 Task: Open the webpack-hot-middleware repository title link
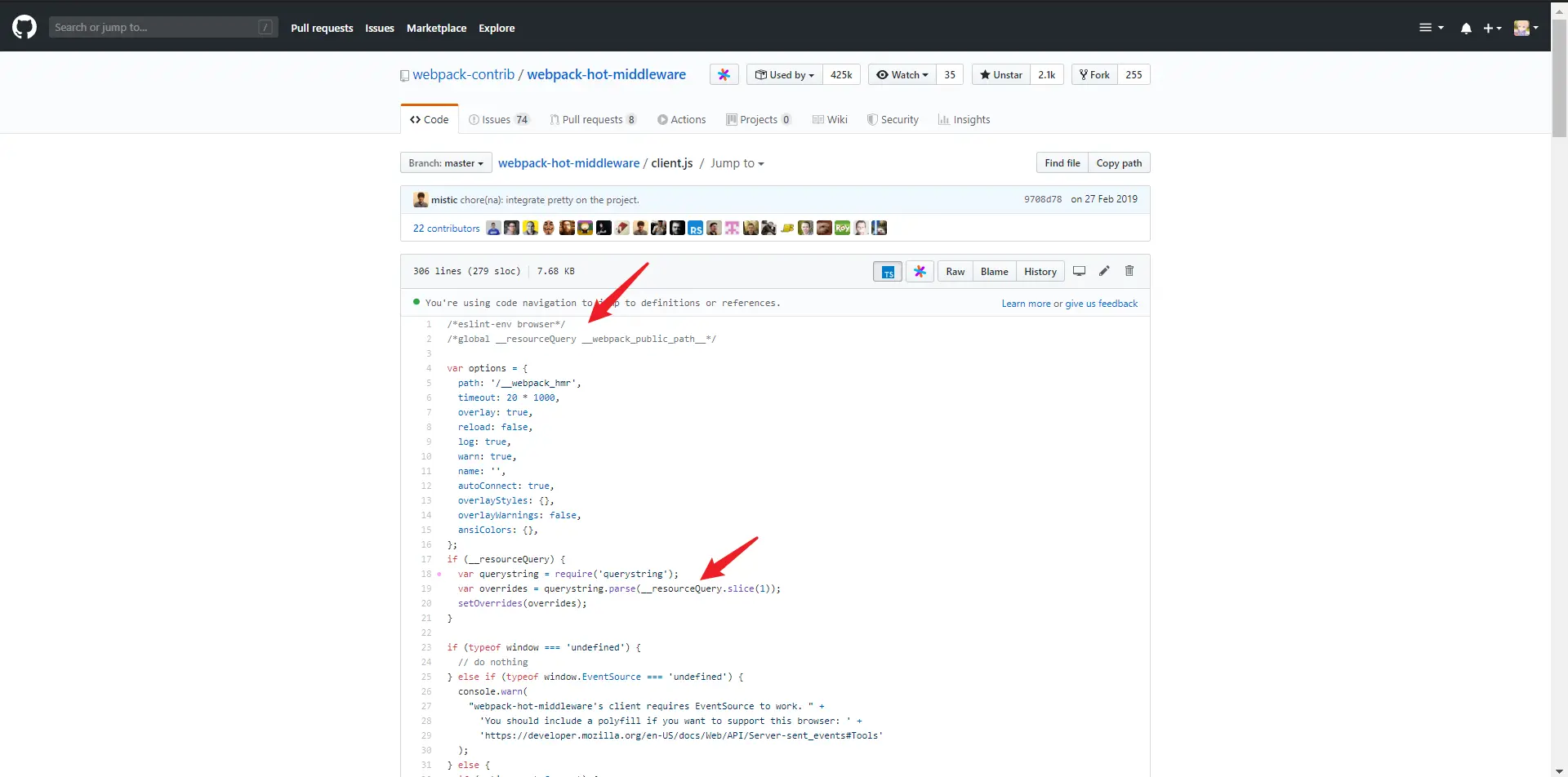pyautogui.click(x=606, y=74)
